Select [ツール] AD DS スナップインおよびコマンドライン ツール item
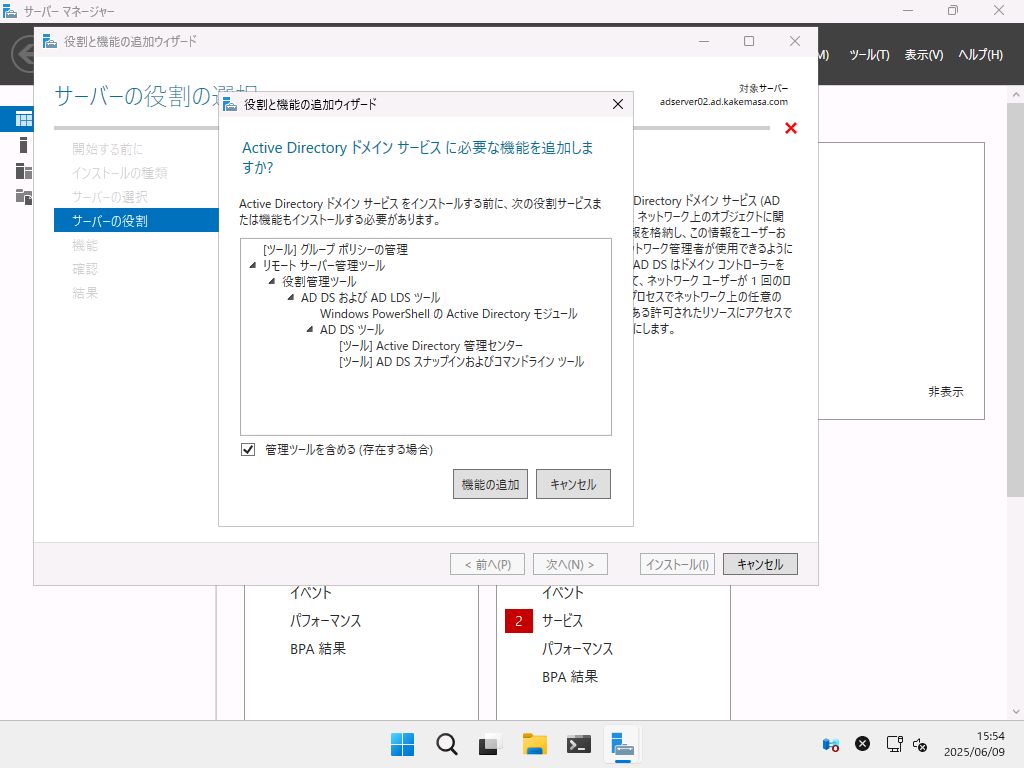 pyautogui.click(x=462, y=362)
